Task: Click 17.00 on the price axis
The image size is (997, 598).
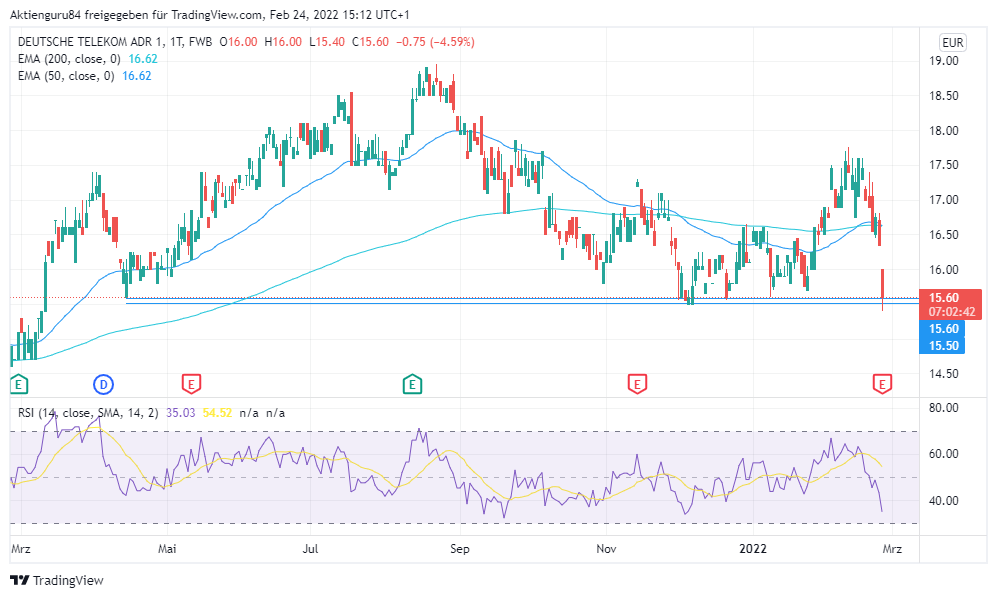Action: pyautogui.click(x=944, y=200)
